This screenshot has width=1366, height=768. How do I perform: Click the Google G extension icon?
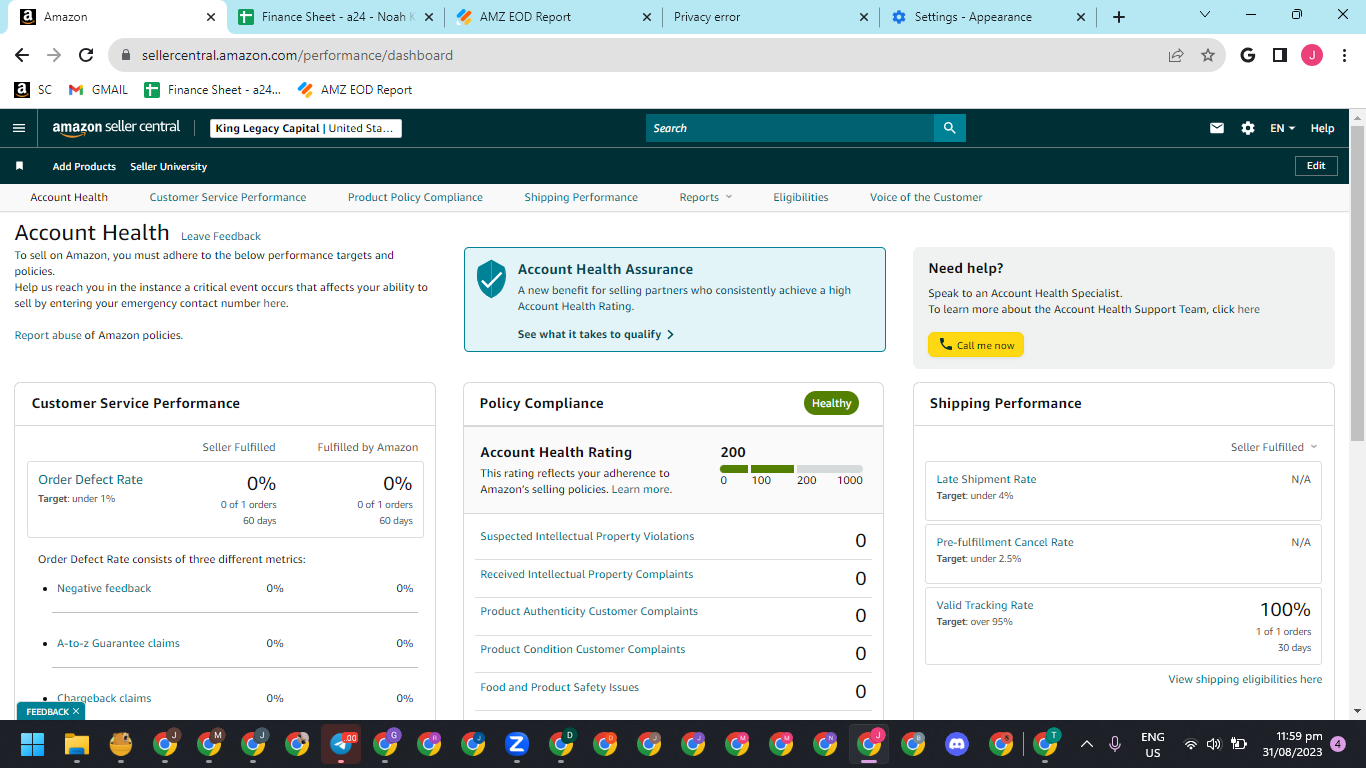point(1247,55)
